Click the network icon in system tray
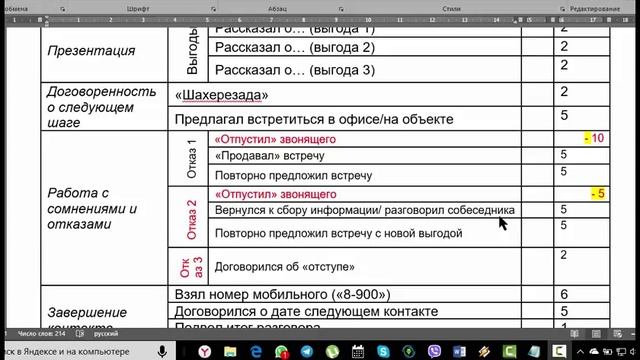The image size is (640, 360). tap(621, 351)
